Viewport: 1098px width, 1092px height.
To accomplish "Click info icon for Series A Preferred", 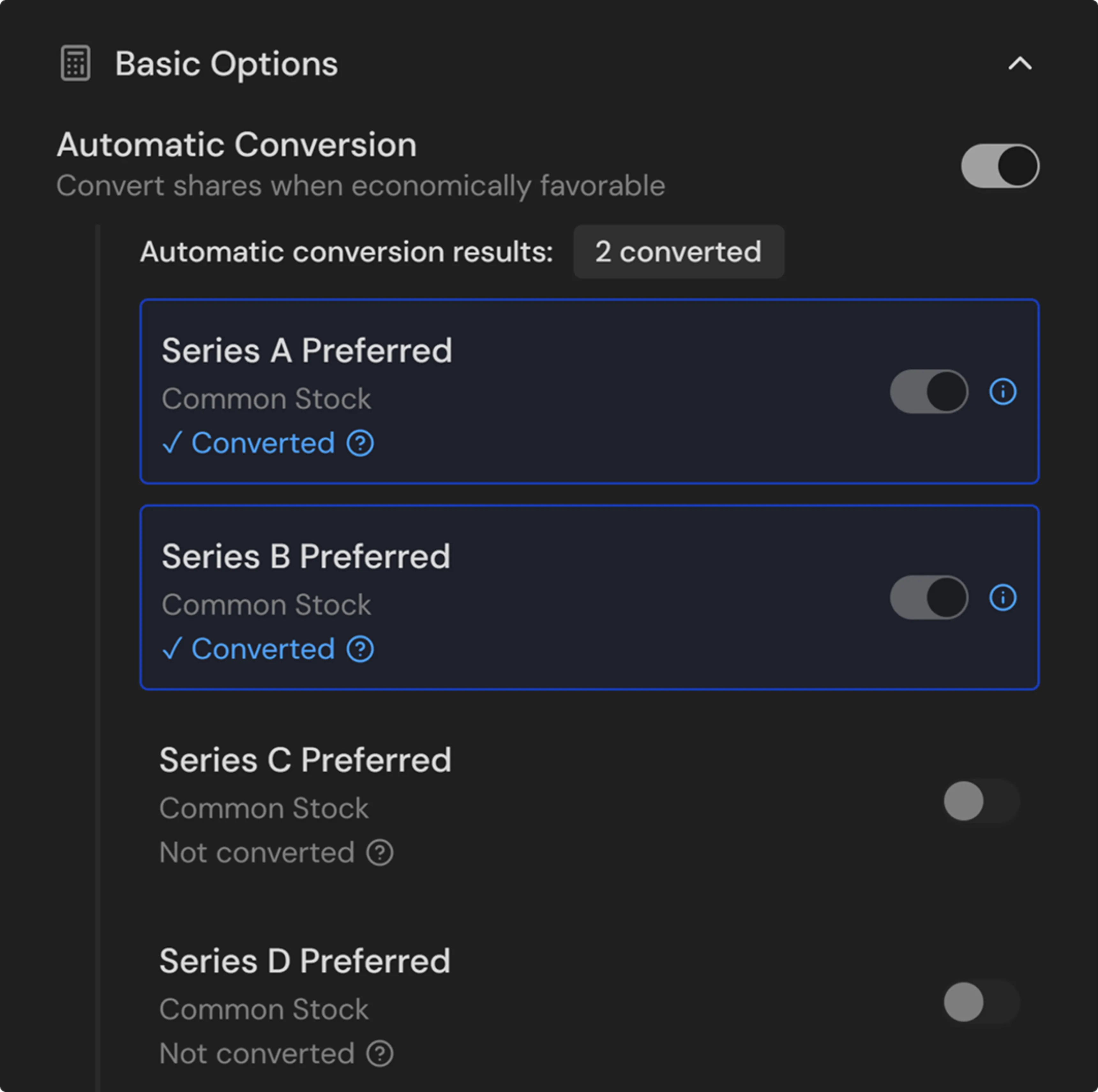I will click(x=1003, y=392).
